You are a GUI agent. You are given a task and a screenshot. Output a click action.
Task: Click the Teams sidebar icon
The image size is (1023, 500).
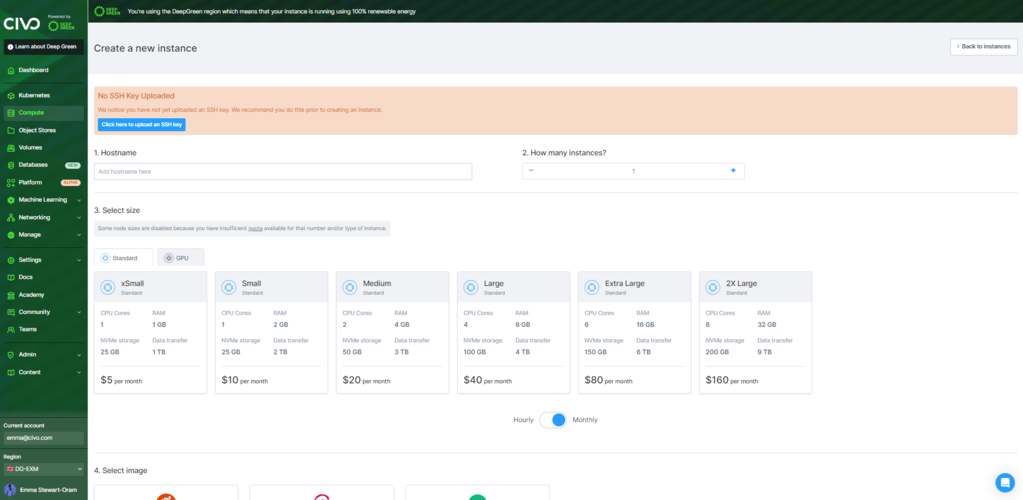pyautogui.click(x=11, y=330)
